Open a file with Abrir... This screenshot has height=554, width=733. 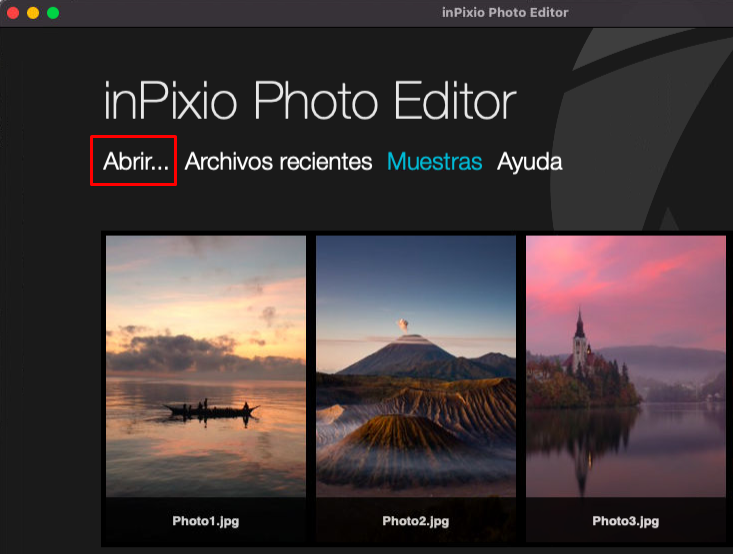pos(136,162)
